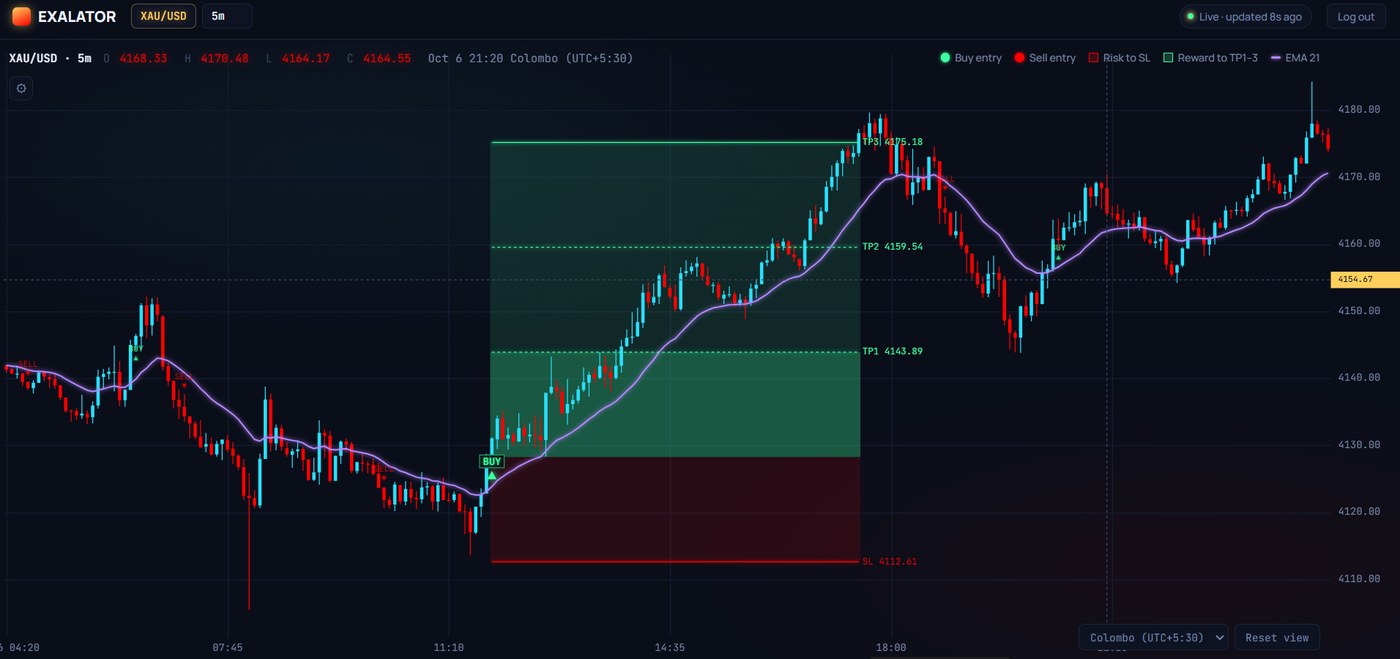Click the 14:35 time axis label

(670, 648)
